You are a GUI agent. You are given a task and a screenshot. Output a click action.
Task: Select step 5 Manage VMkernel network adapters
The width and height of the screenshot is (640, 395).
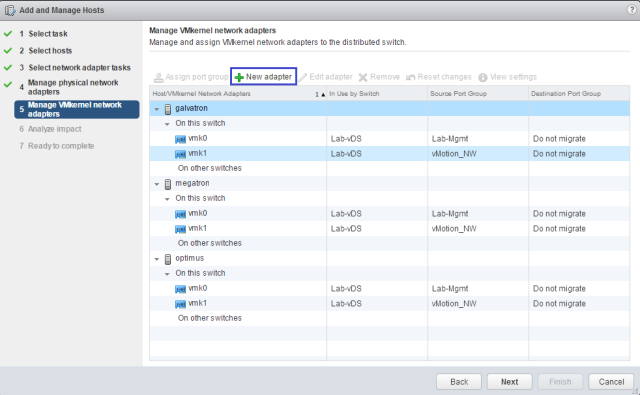tap(77, 109)
